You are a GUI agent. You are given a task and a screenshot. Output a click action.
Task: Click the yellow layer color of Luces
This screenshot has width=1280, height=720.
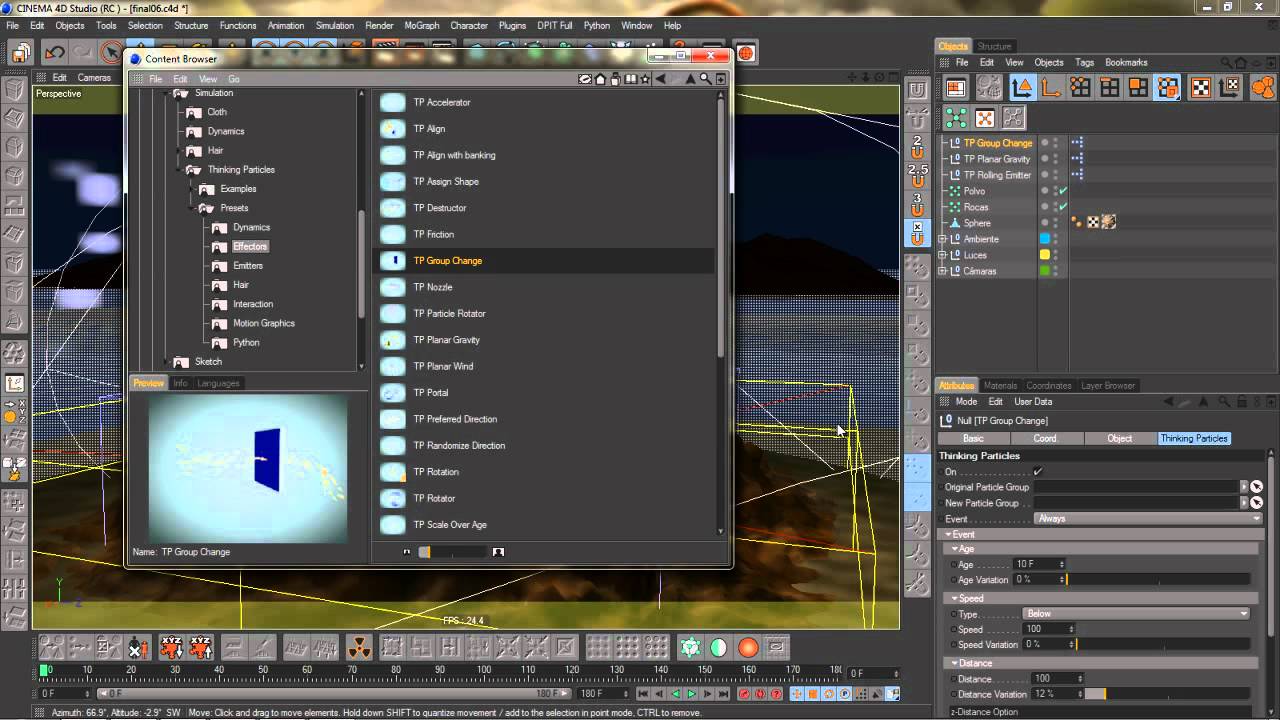coord(1045,255)
